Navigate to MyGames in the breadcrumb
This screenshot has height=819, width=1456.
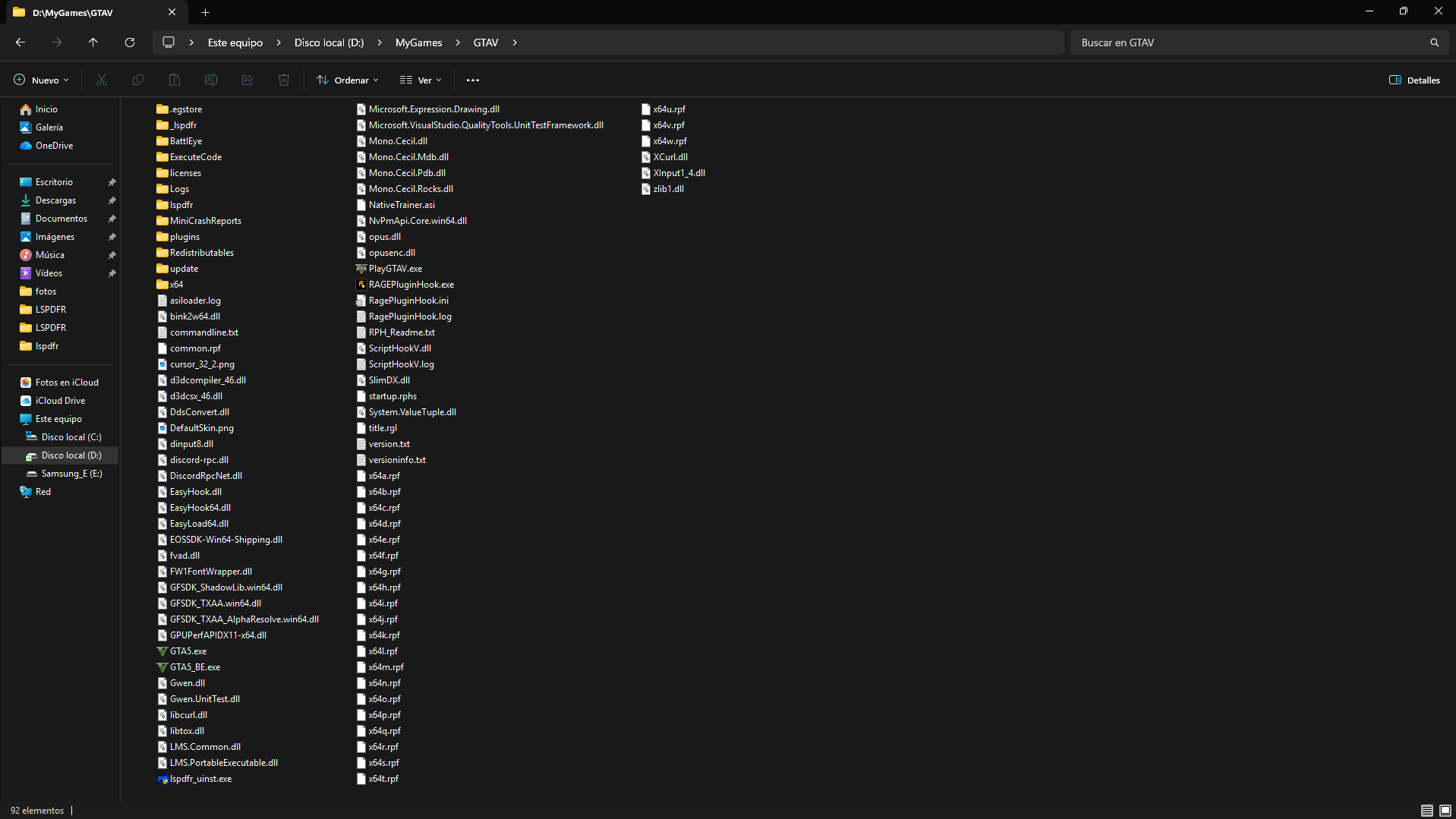click(418, 43)
